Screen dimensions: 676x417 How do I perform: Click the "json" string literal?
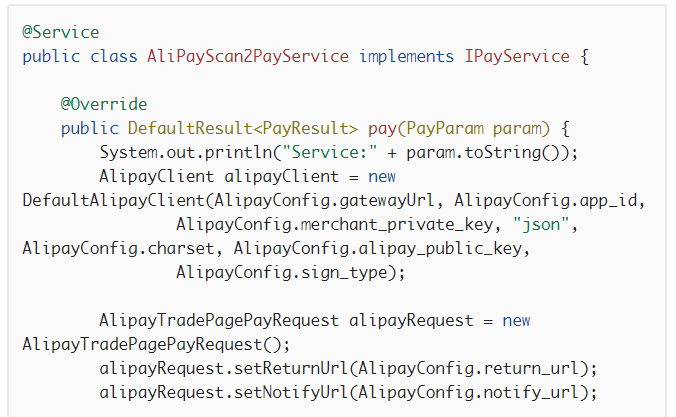pyautogui.click(x=541, y=225)
